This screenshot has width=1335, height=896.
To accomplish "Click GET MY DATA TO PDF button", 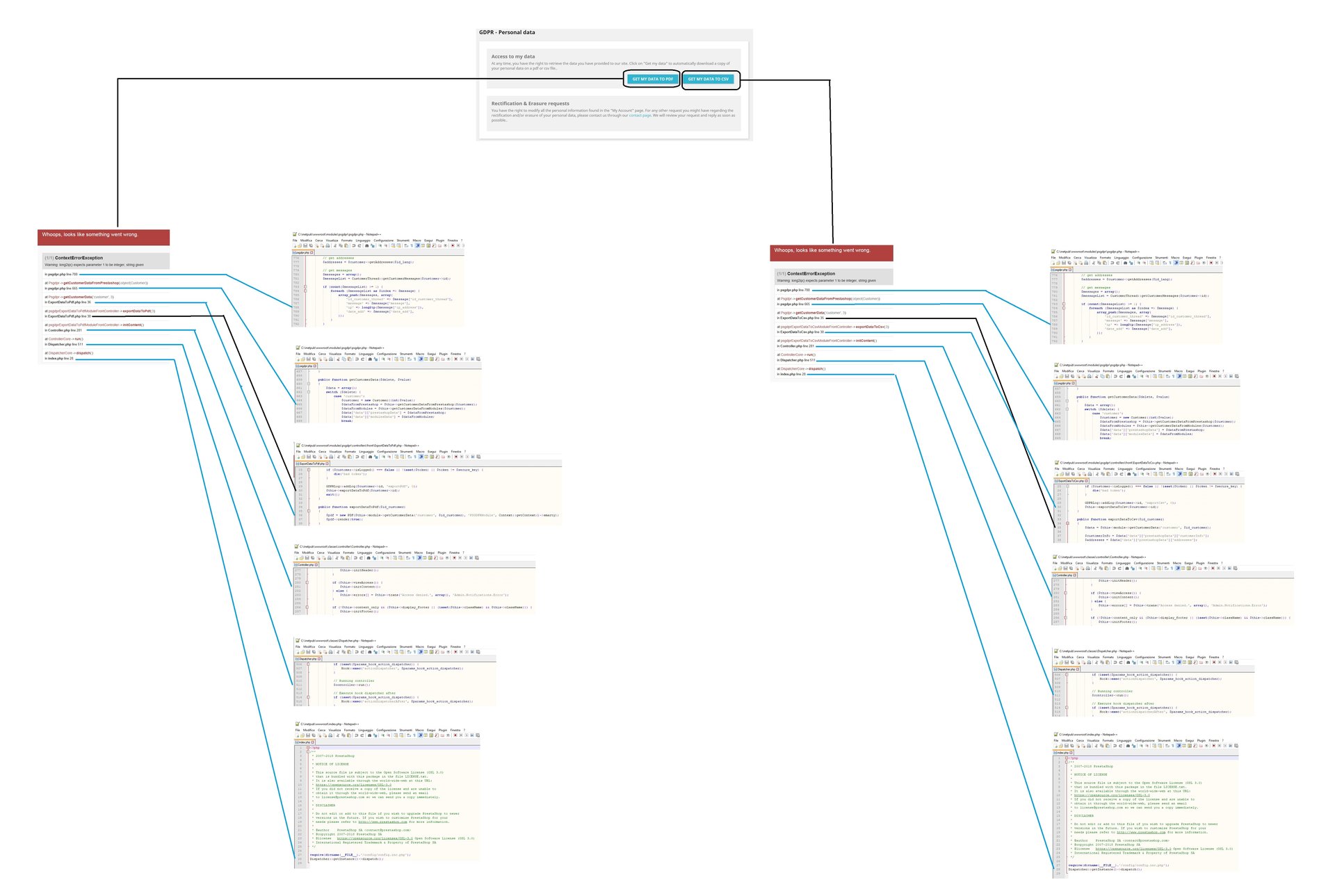I will tap(652, 79).
